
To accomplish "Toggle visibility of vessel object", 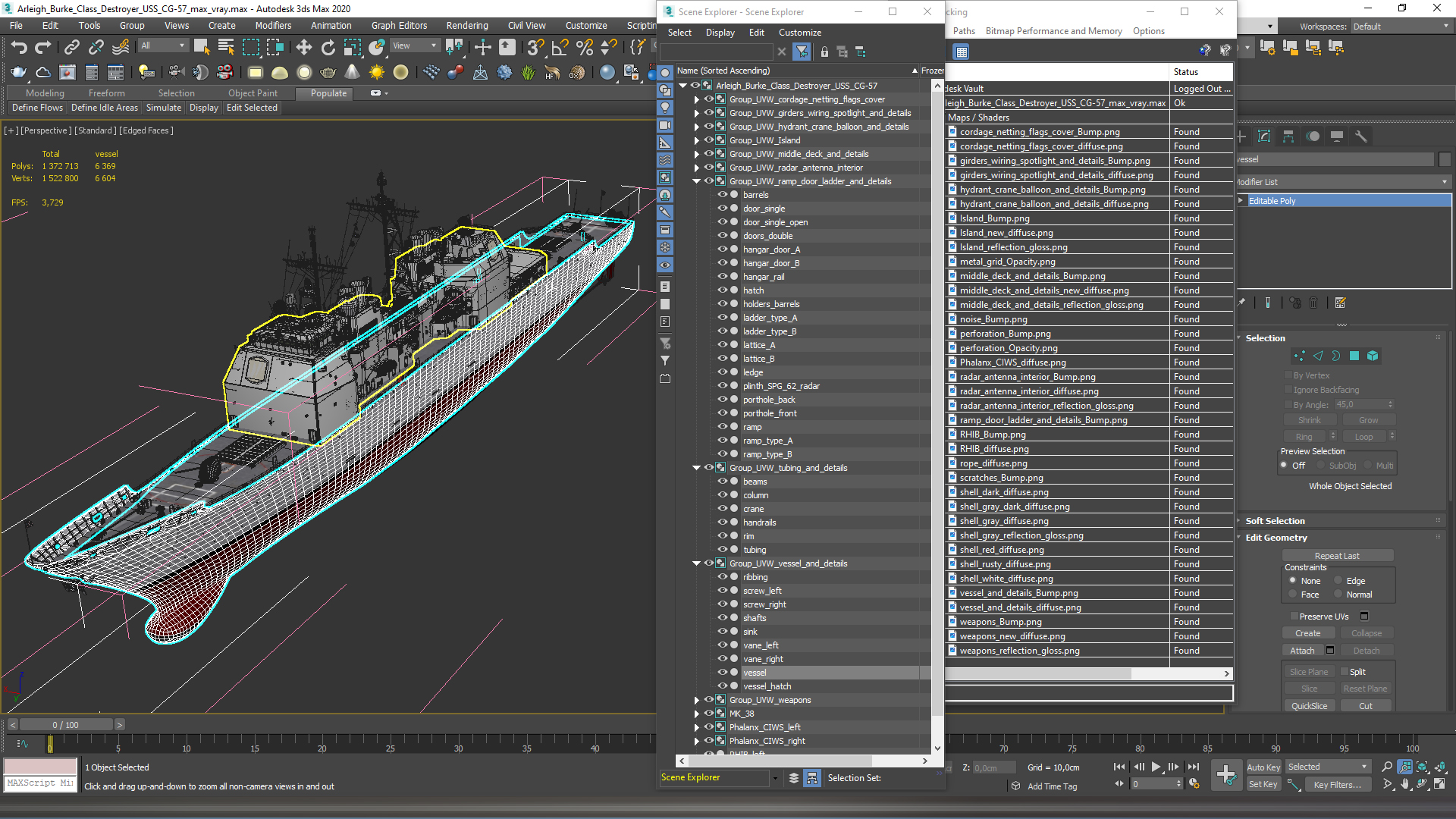I will 720,672.
